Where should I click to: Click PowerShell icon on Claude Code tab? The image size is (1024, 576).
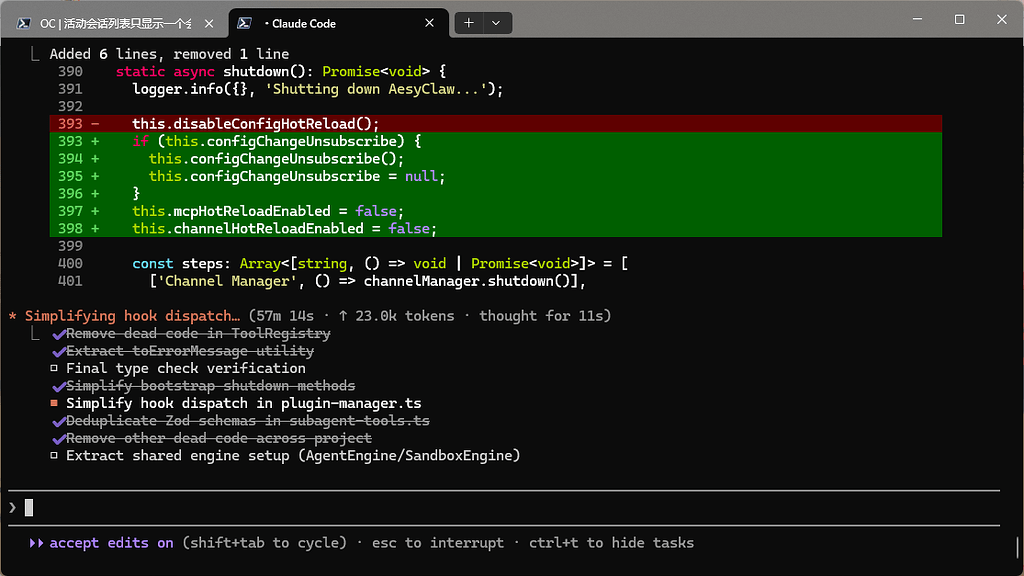point(244,24)
